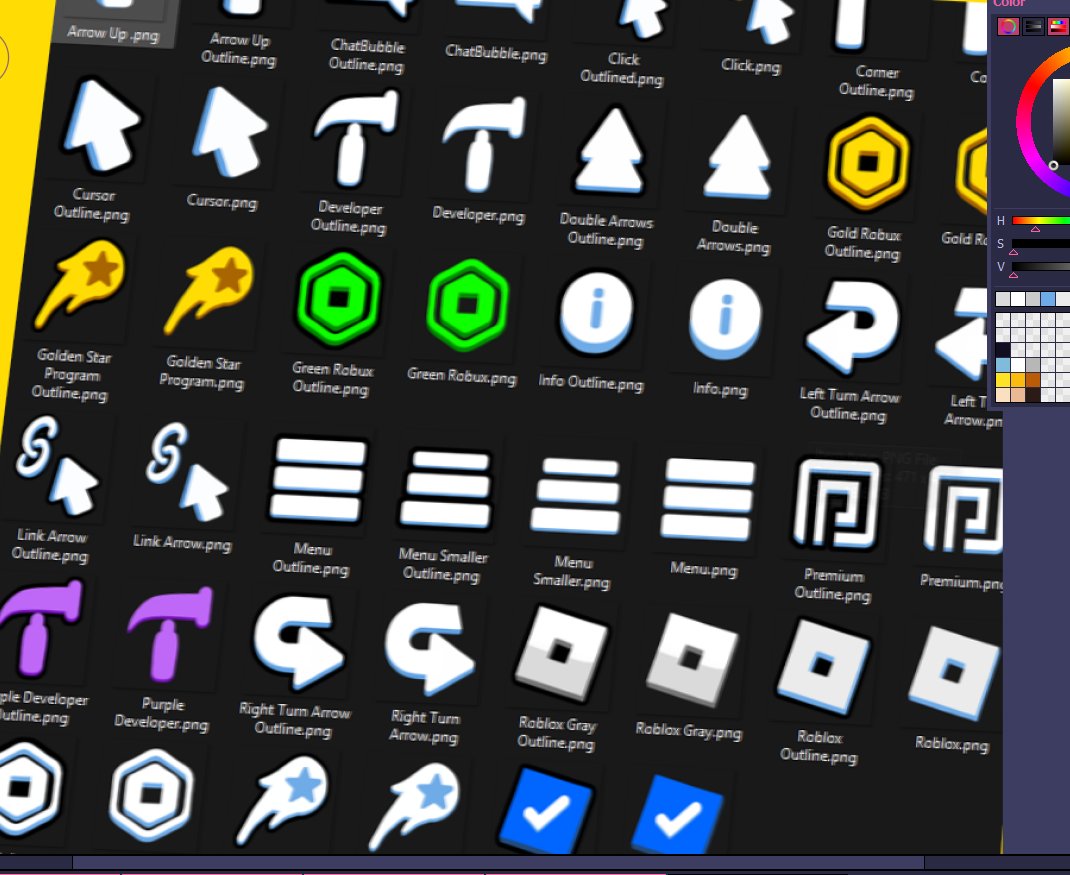Screen dimensions: 1070x875
Task: Click the "ChatBubble Outline.png" file label
Action: (x=367, y=55)
